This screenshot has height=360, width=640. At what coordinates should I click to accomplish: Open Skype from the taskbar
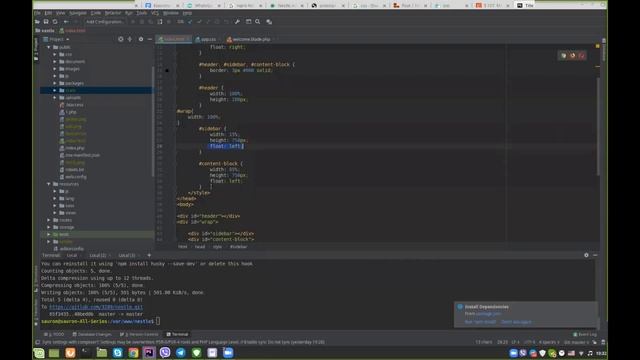[x=118, y=353]
